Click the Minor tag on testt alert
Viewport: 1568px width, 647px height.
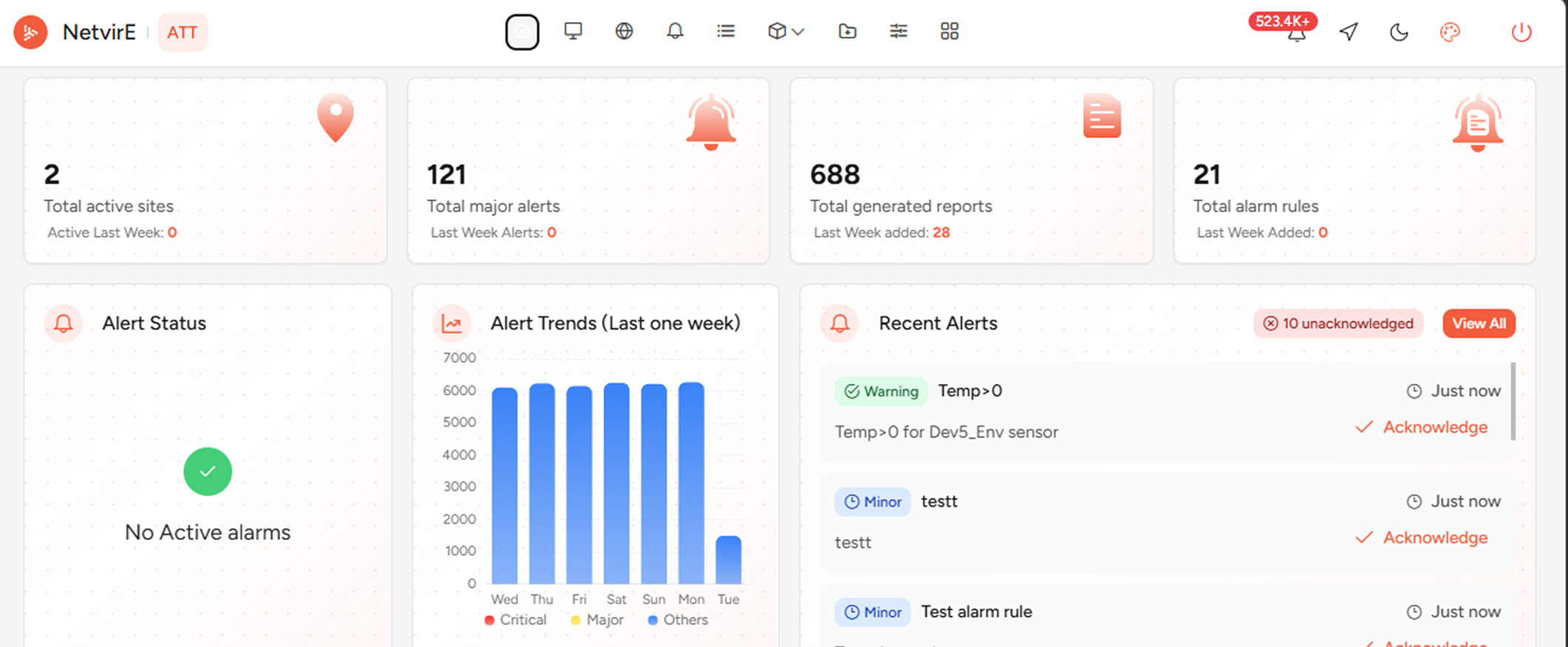click(873, 502)
